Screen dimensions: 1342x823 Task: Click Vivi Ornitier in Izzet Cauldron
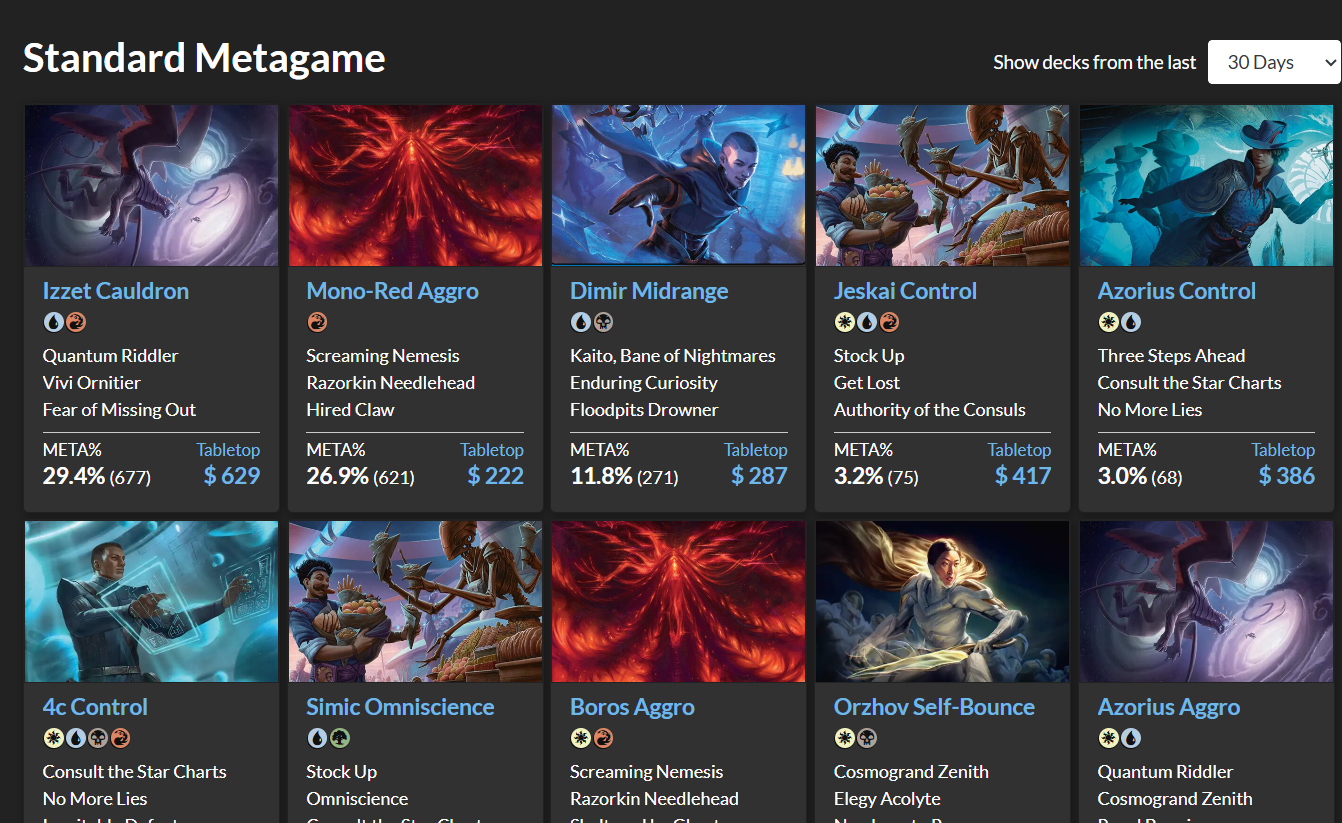point(92,383)
